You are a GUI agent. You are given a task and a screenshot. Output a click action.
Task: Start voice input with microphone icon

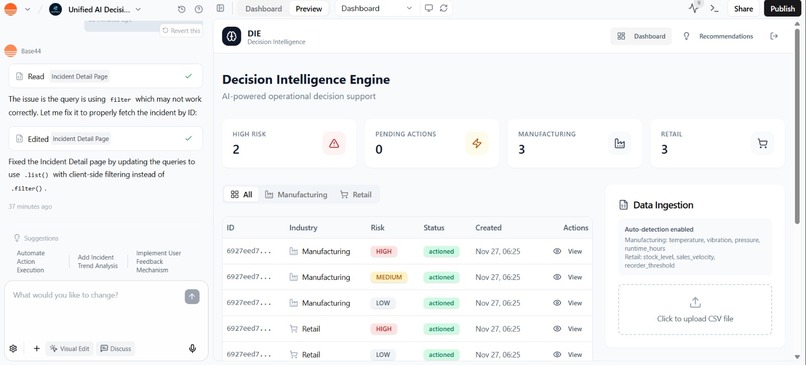192,349
